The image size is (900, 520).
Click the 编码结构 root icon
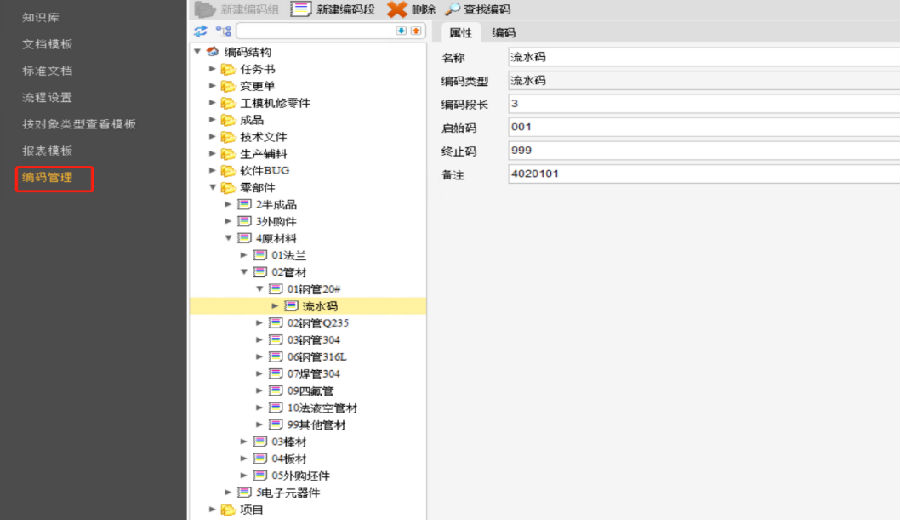(213, 52)
